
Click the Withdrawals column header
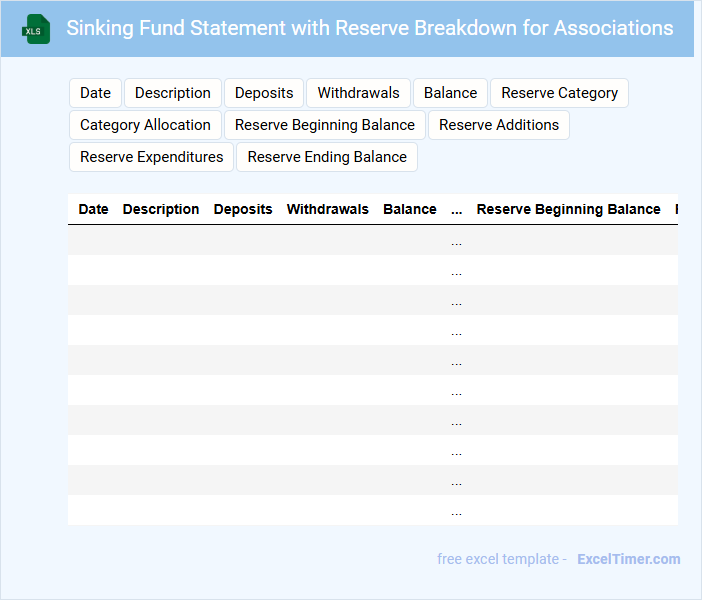[327, 209]
